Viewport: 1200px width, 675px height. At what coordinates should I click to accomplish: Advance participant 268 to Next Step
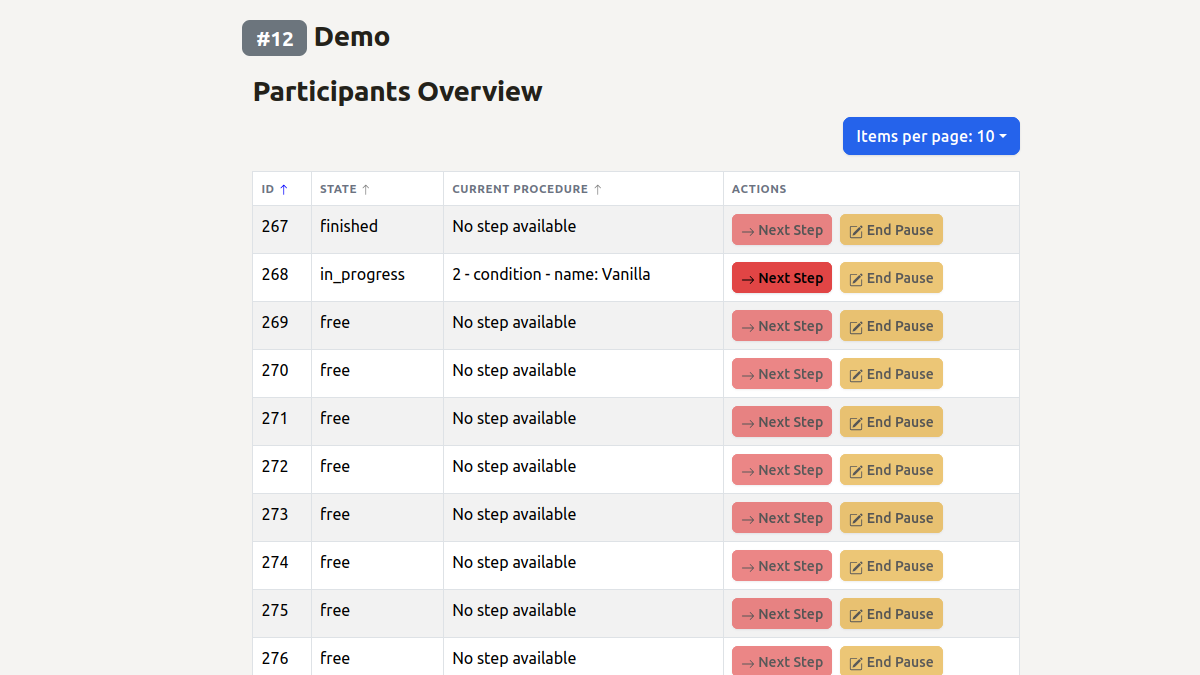[782, 278]
